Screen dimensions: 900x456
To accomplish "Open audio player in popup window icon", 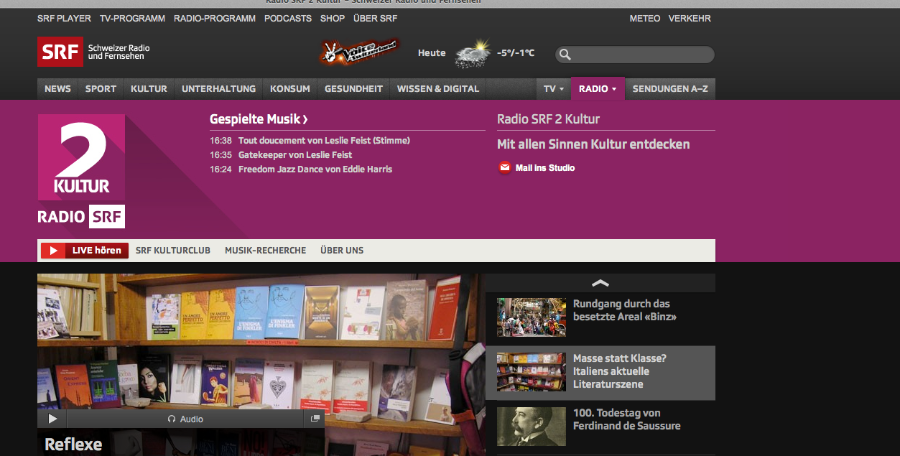I will [315, 419].
